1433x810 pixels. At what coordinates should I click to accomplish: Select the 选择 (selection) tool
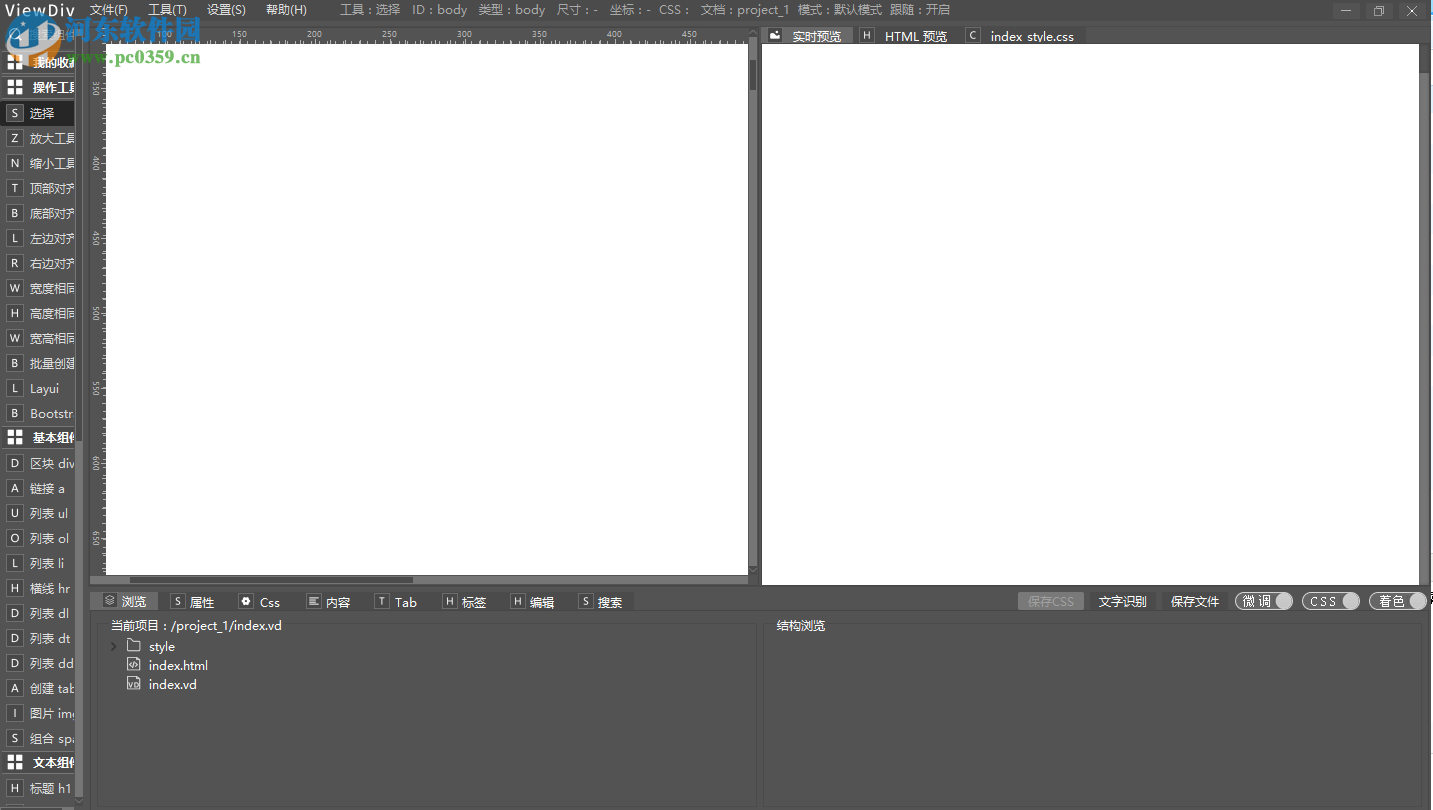38,112
